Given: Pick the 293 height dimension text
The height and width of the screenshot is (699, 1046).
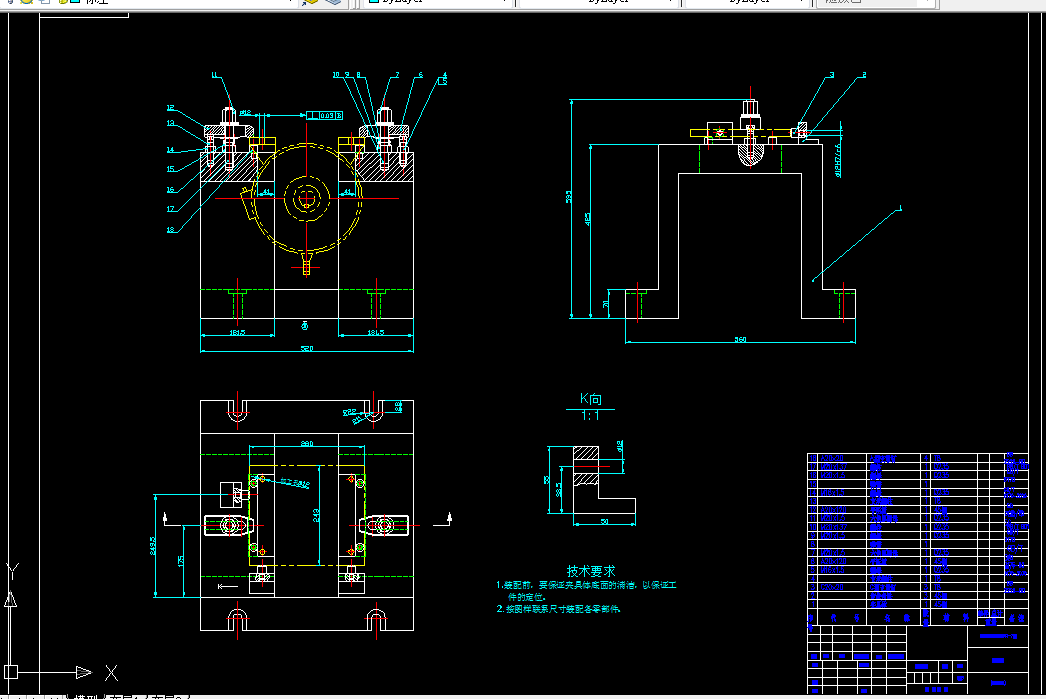Looking at the screenshot, I should (x=568, y=197).
